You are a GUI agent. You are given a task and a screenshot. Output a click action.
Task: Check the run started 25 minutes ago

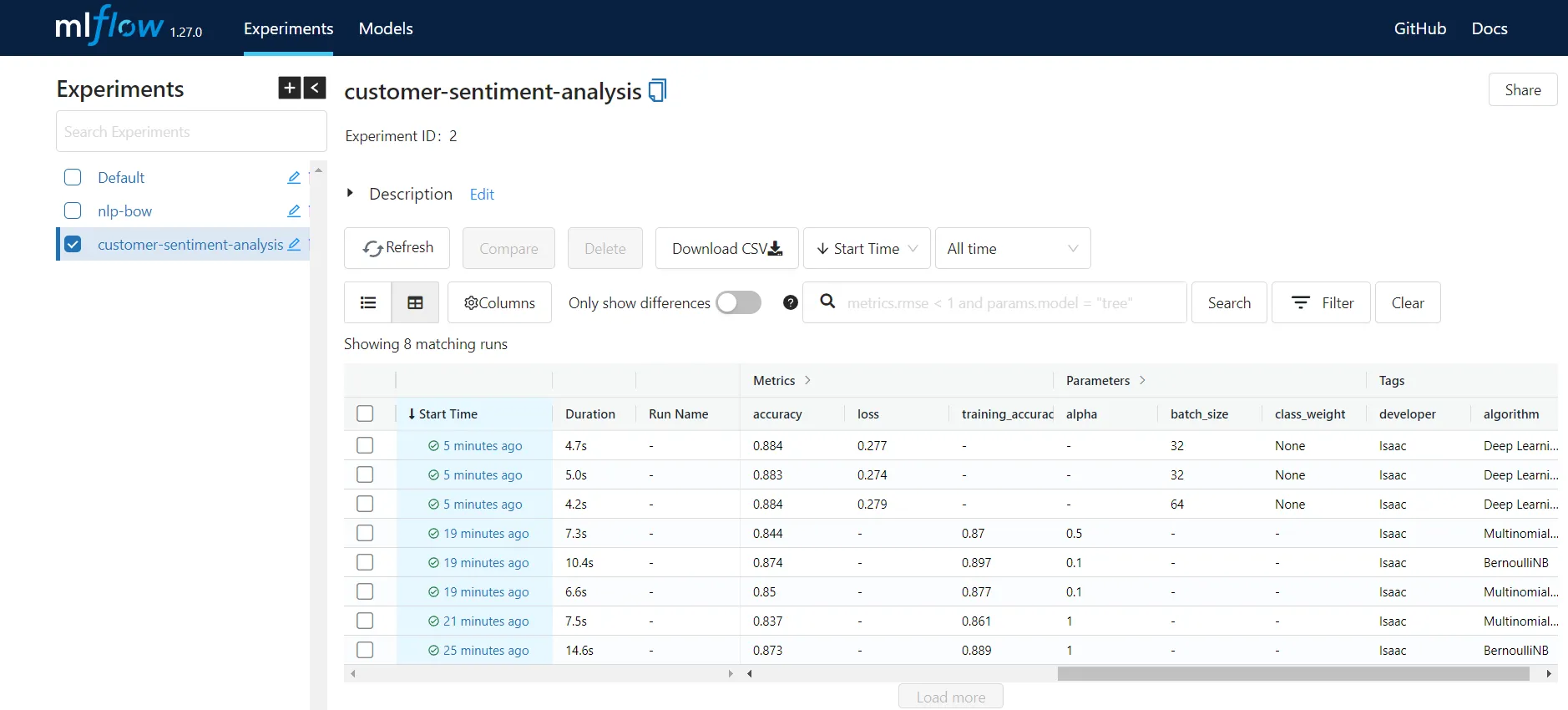point(365,650)
